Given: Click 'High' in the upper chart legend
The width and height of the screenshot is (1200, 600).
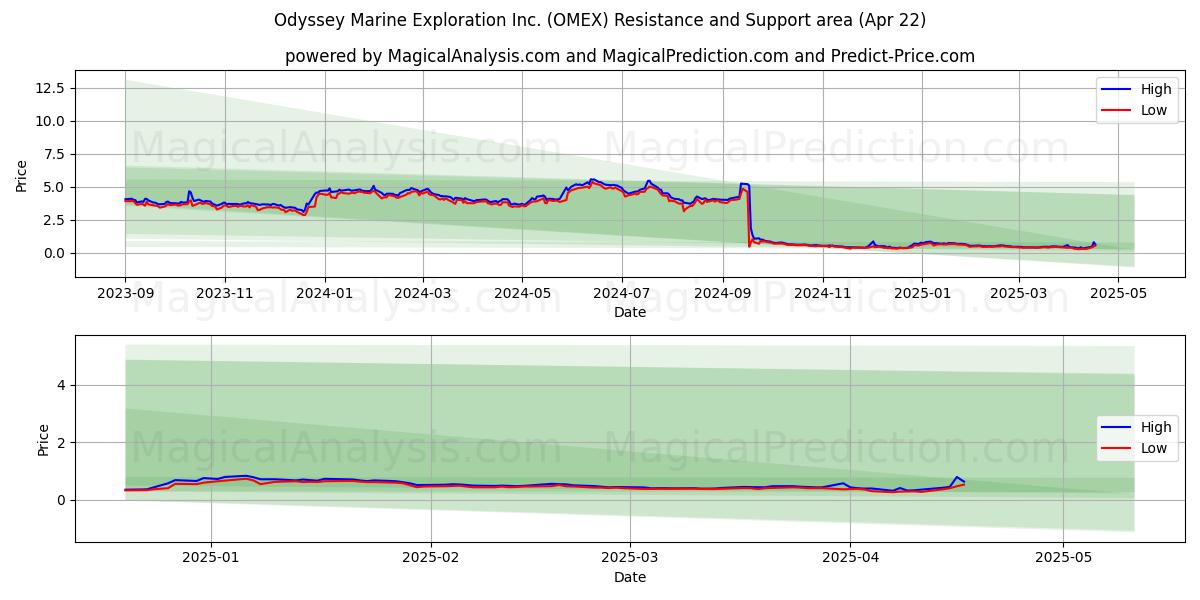Looking at the screenshot, I should [1156, 89].
